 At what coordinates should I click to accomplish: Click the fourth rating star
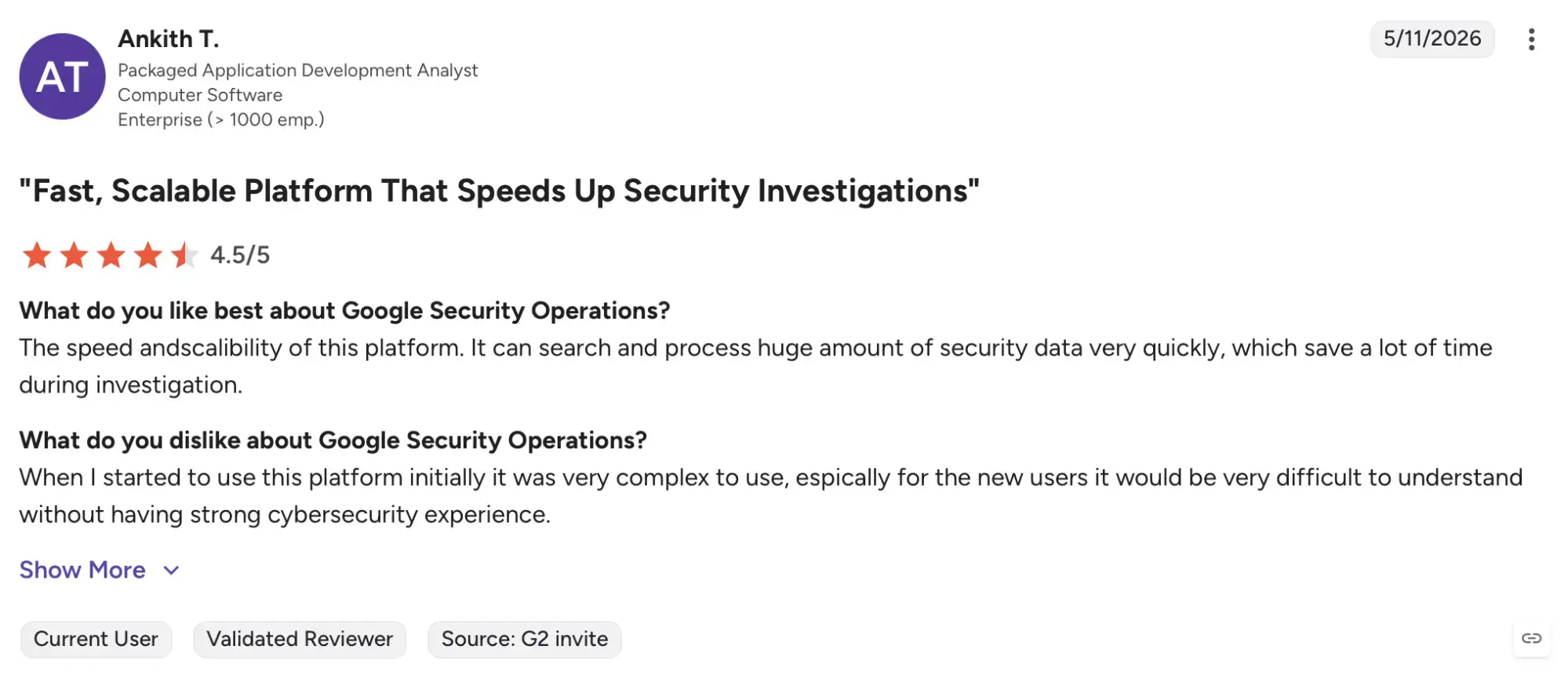pos(147,255)
